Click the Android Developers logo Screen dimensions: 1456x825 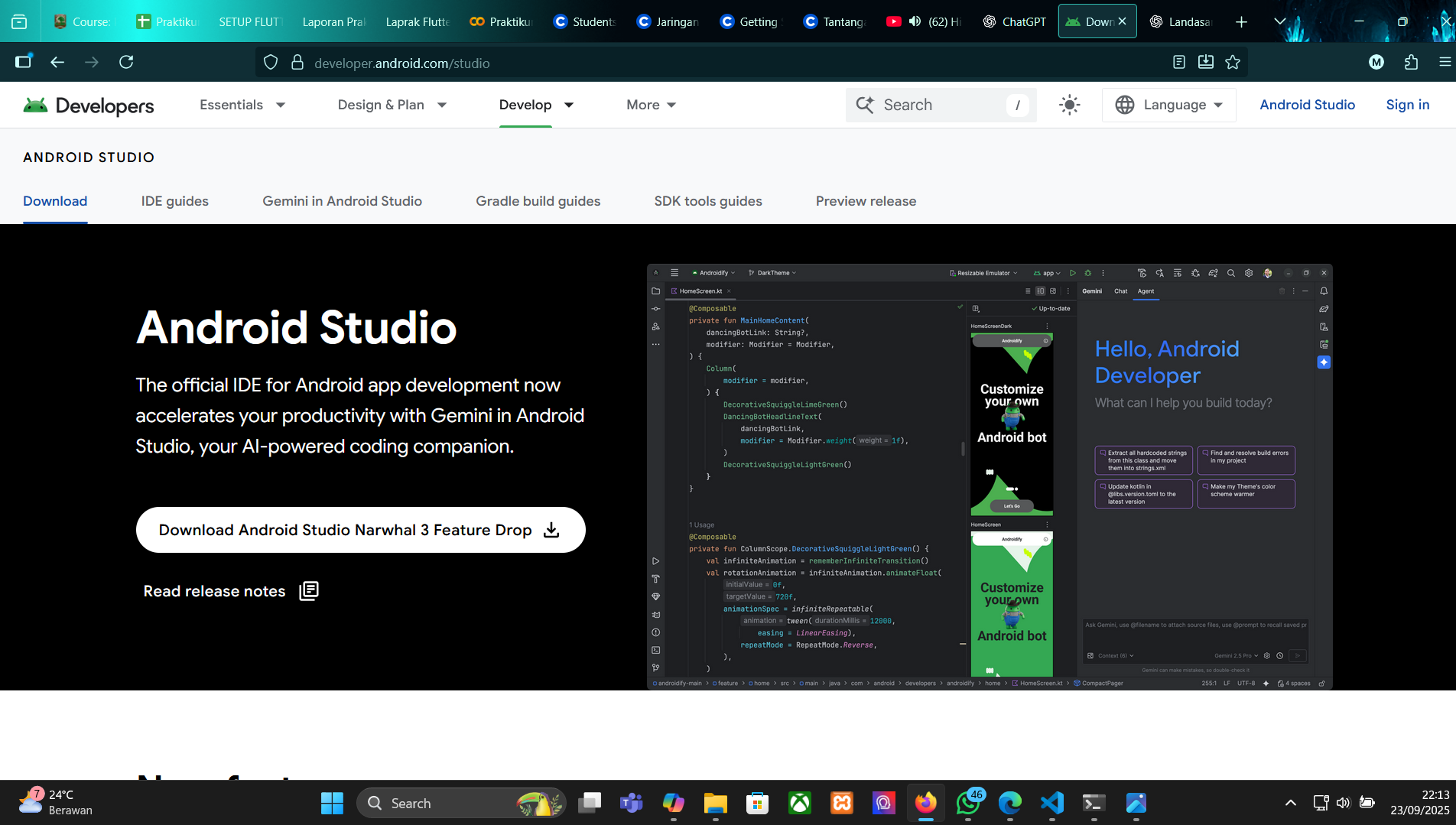point(88,106)
